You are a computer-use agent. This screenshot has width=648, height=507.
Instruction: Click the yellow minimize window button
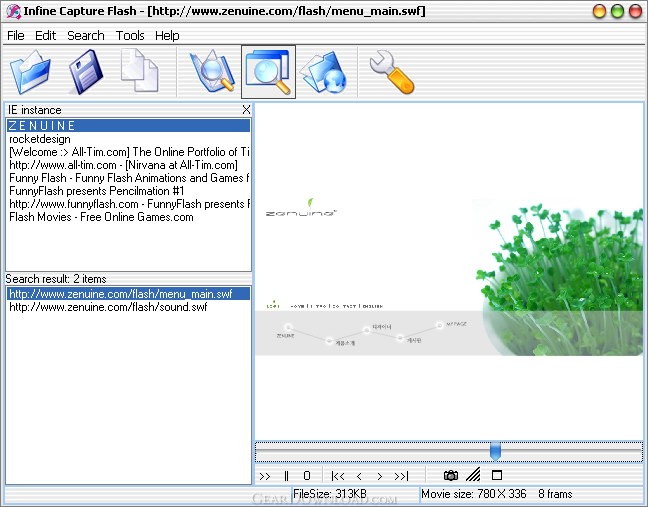point(599,11)
